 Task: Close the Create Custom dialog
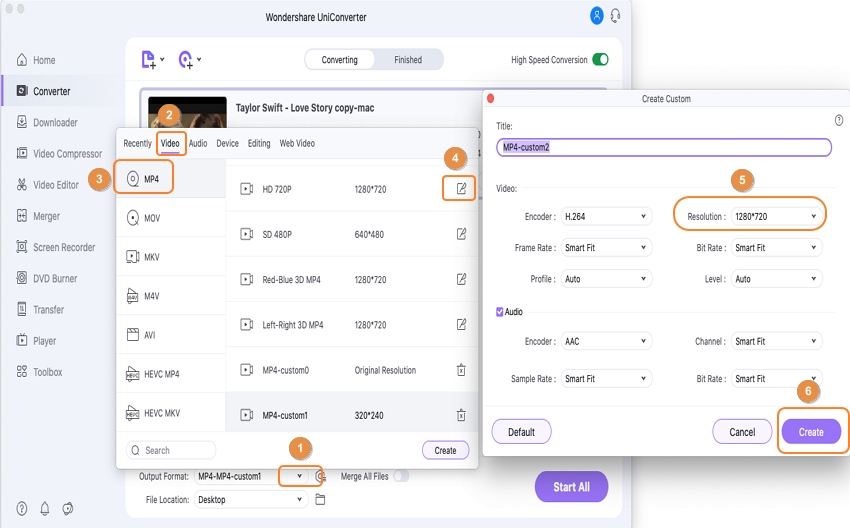coord(491,98)
